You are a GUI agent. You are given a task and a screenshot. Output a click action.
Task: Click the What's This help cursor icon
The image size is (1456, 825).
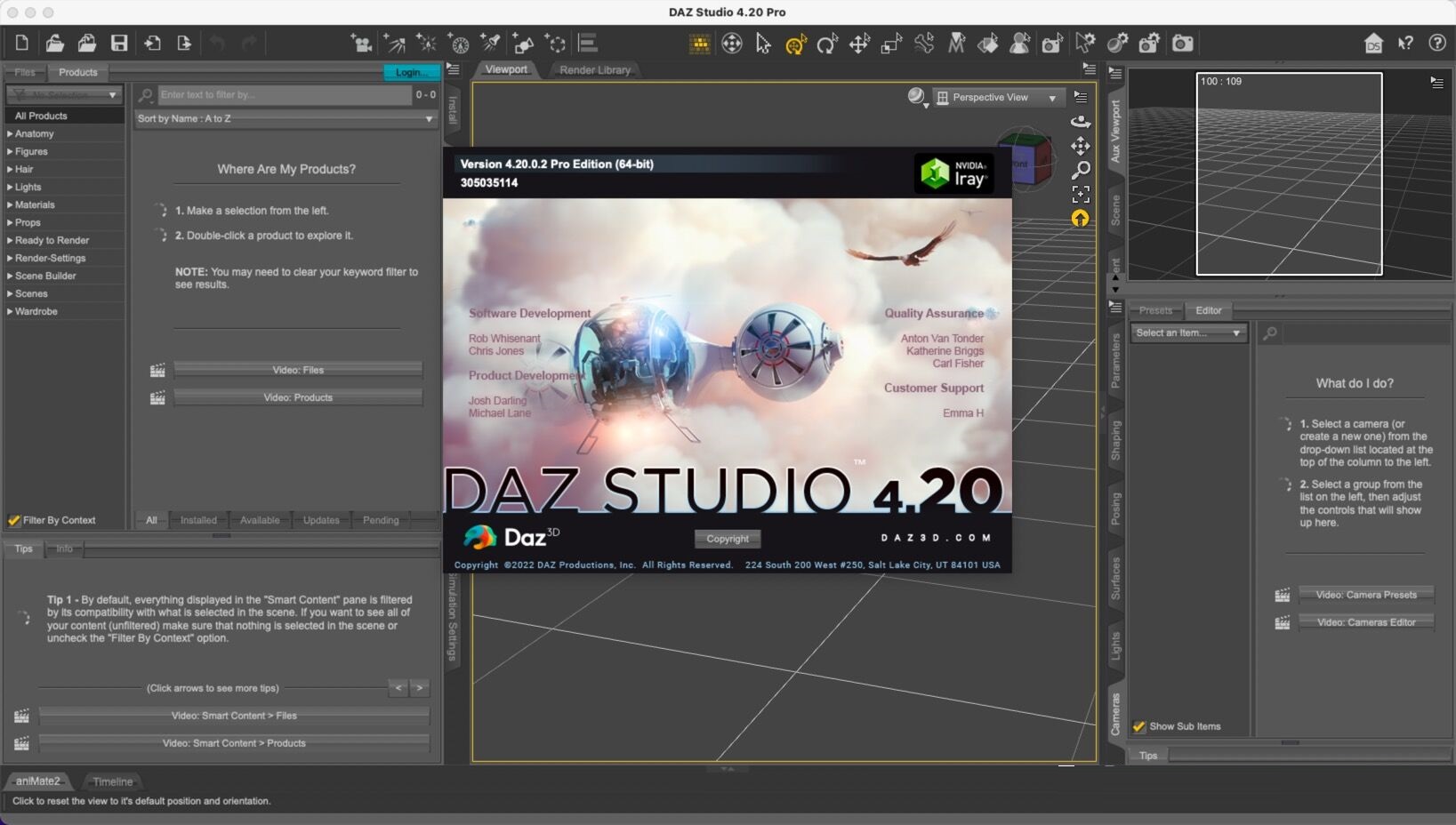click(x=1405, y=43)
